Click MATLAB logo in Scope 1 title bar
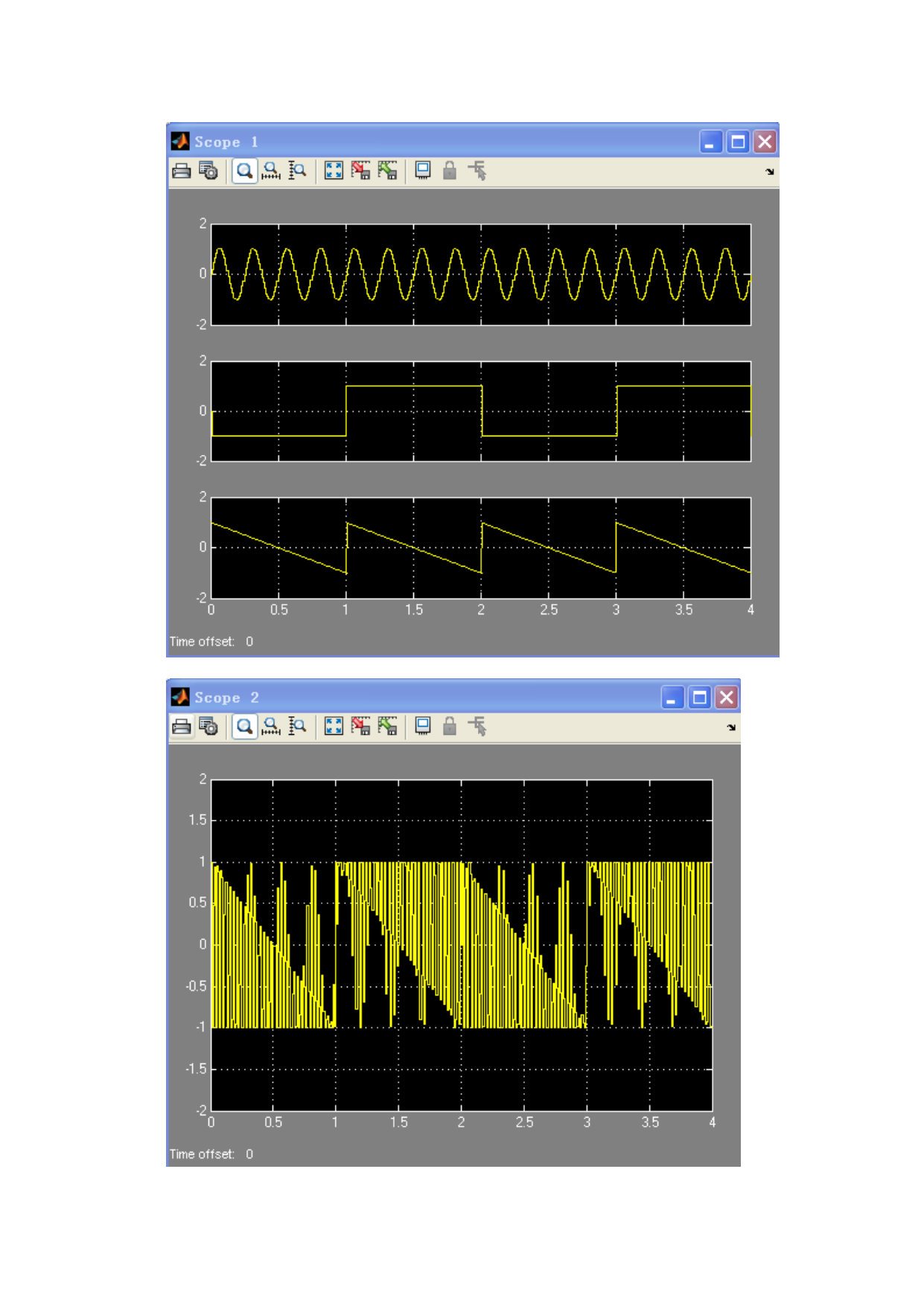The height and width of the screenshot is (1306, 924). (x=180, y=141)
